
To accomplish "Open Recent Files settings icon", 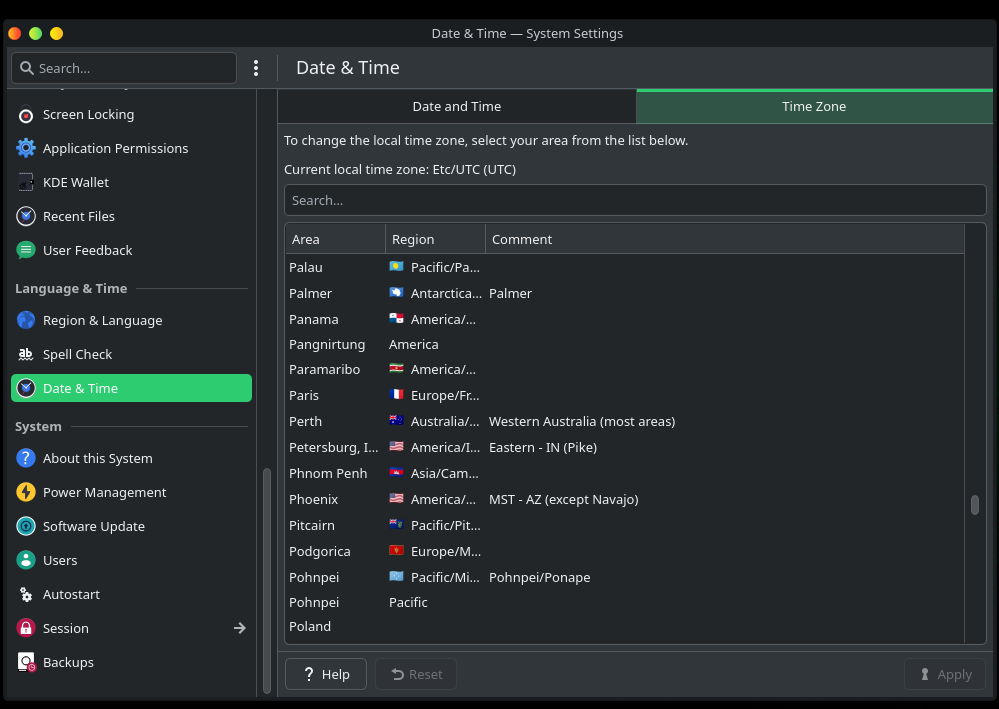I will tap(26, 217).
